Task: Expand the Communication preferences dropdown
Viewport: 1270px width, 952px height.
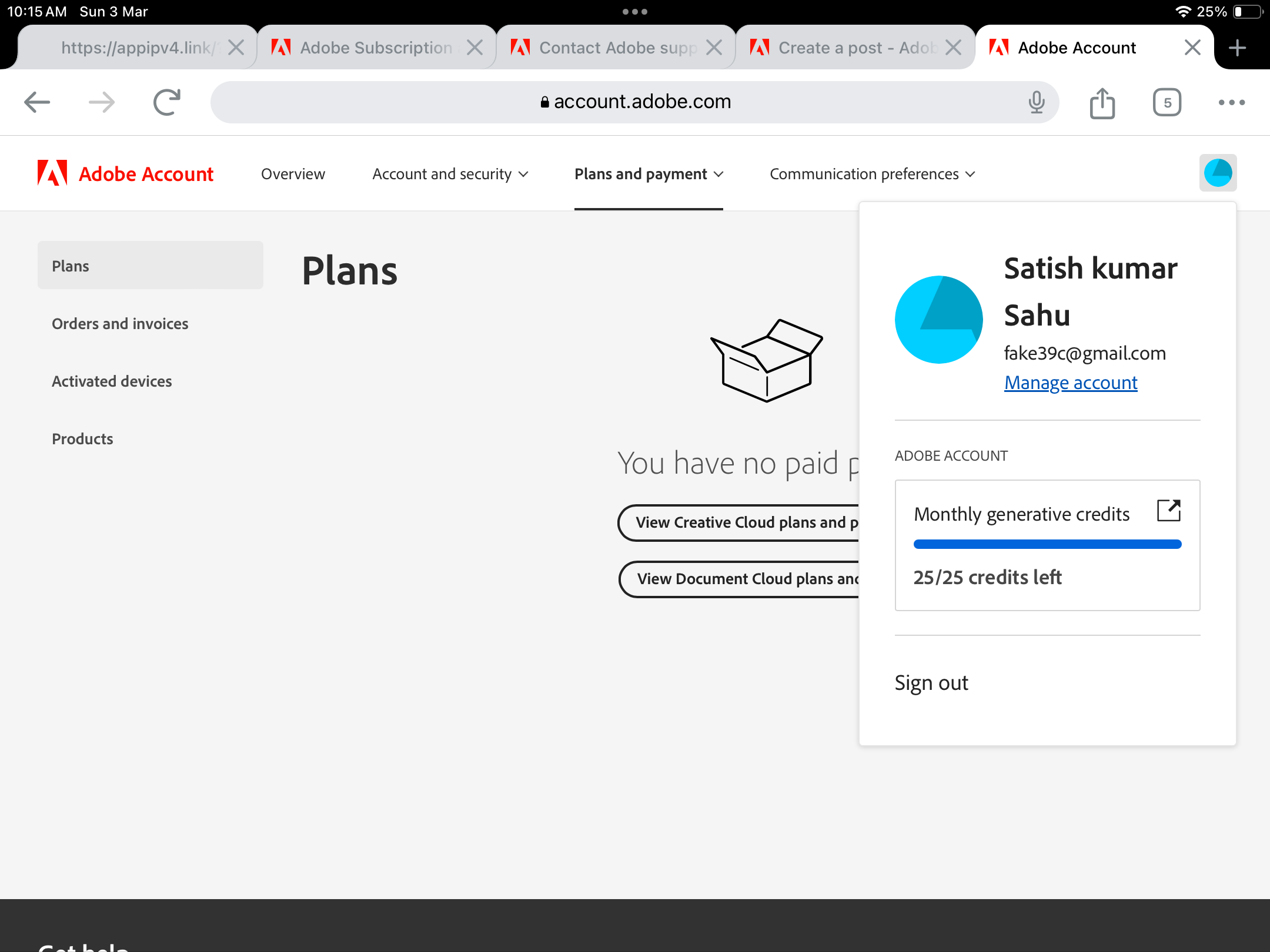Action: point(871,173)
